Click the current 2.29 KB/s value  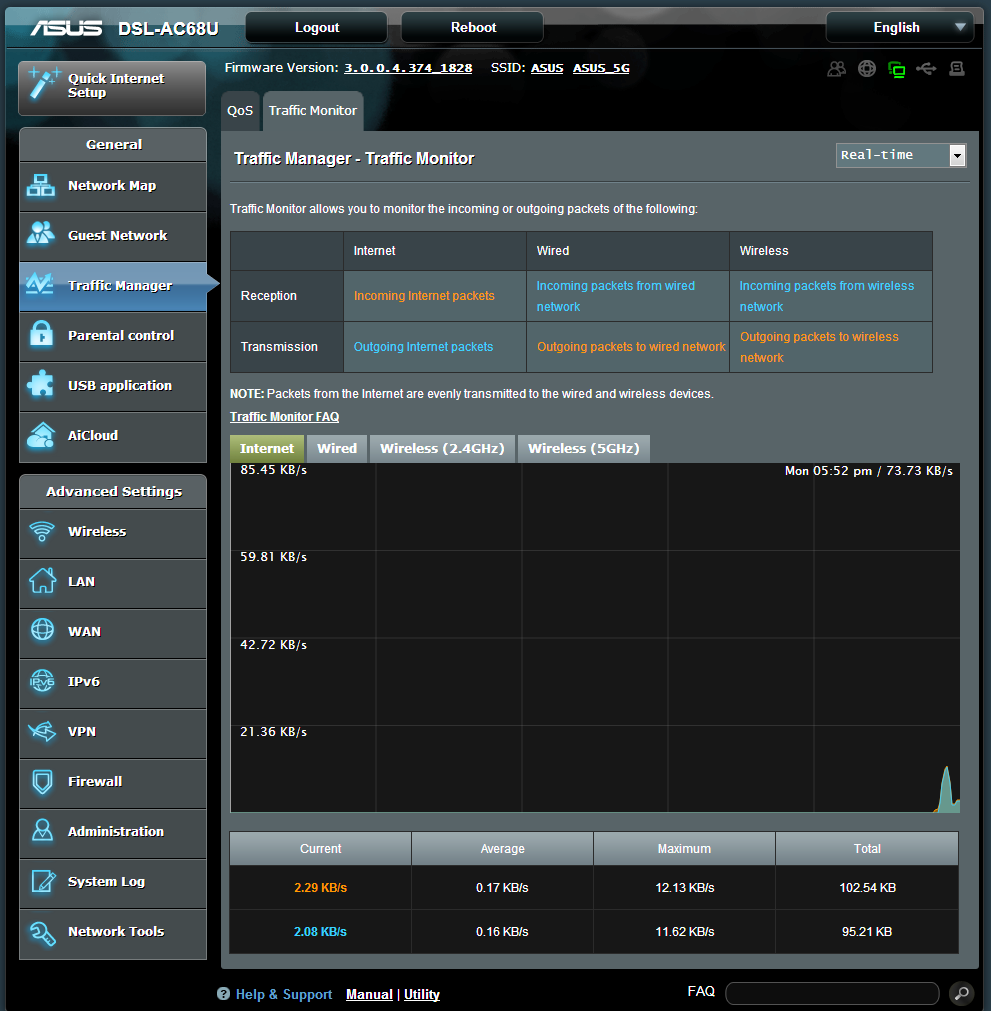320,888
